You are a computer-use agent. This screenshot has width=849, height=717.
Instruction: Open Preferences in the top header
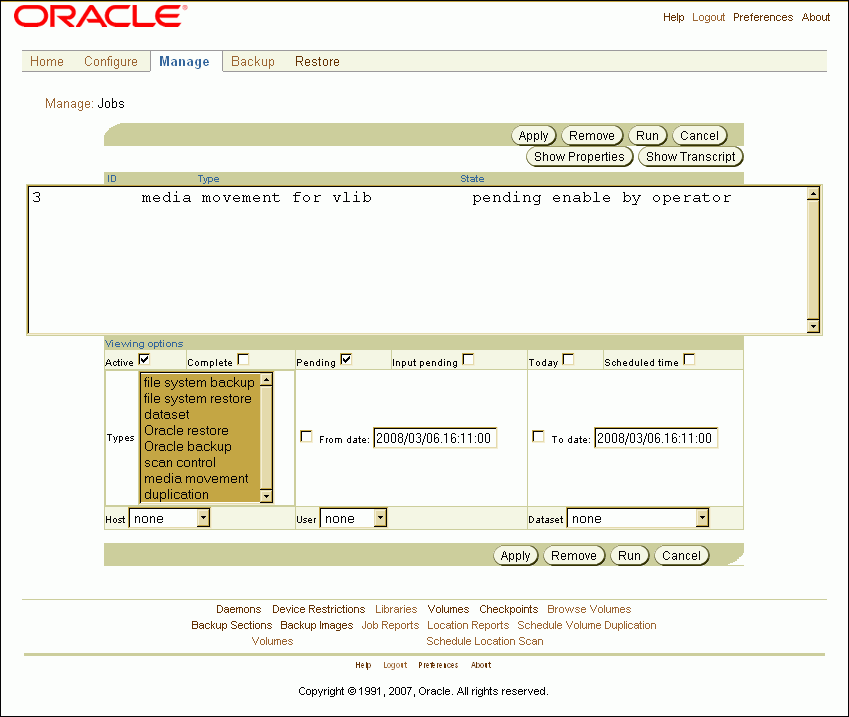[x=763, y=17]
